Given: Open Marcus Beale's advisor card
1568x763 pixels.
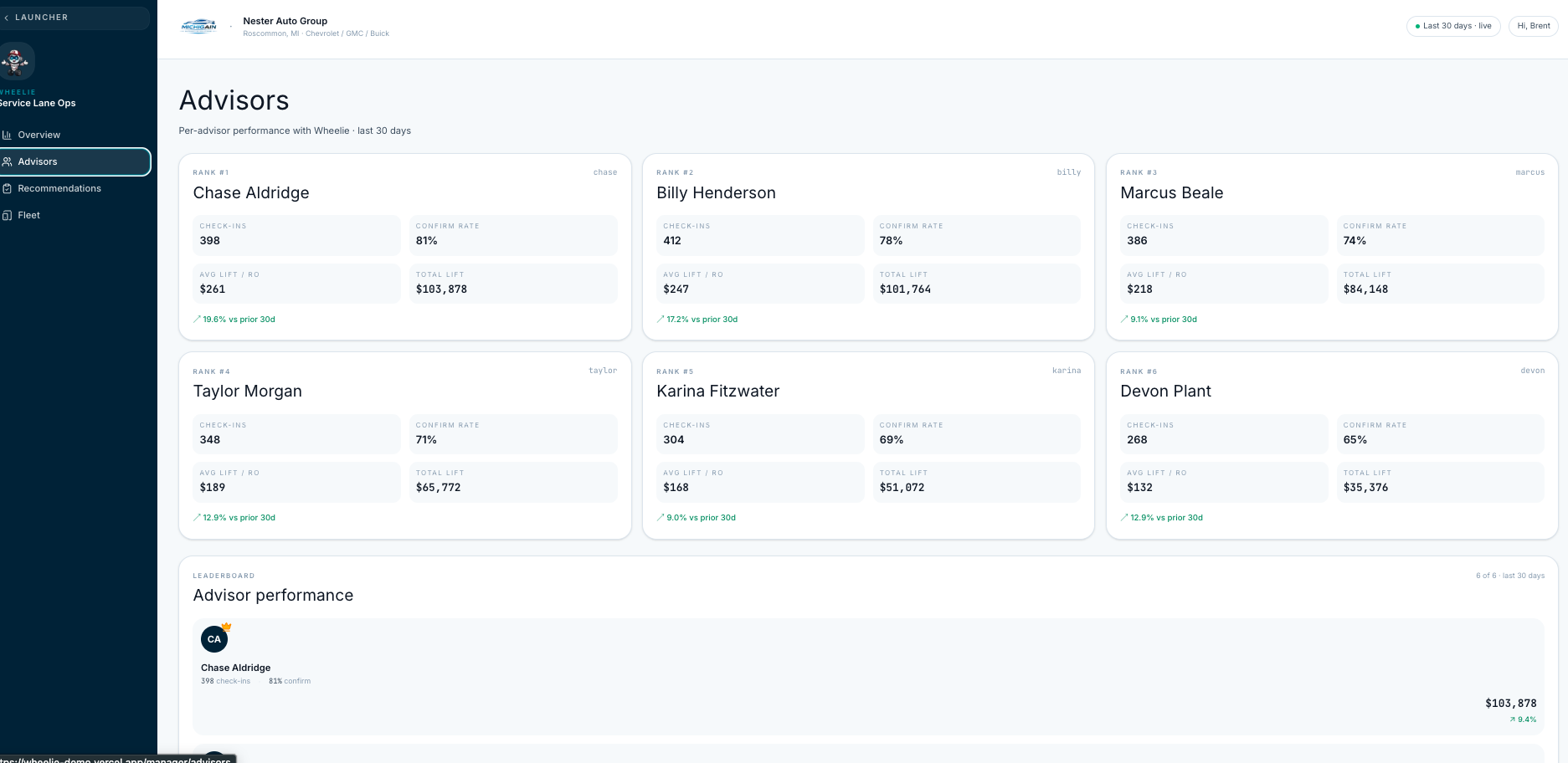Looking at the screenshot, I should click(x=1332, y=247).
